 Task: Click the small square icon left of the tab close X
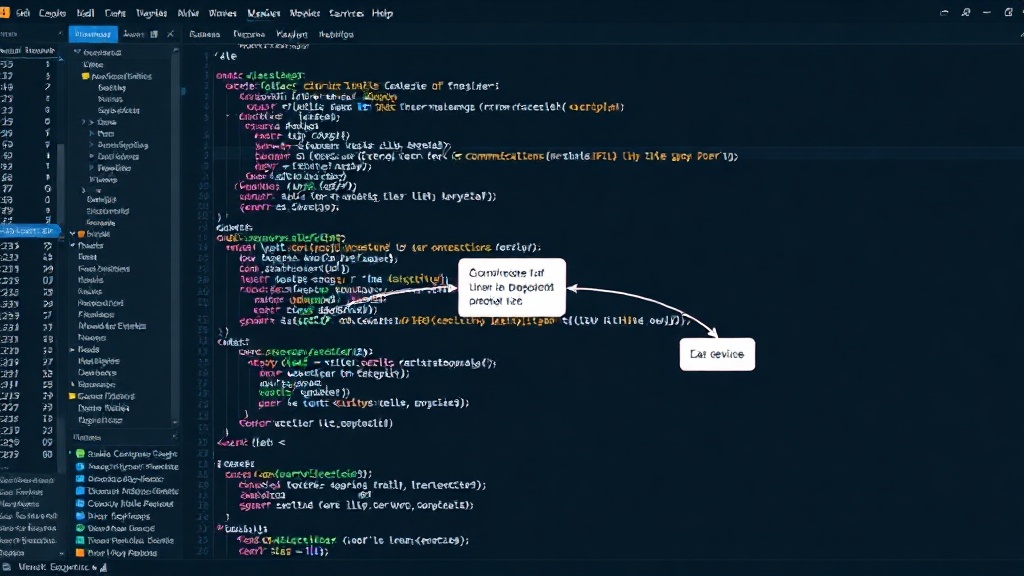[x=154, y=34]
